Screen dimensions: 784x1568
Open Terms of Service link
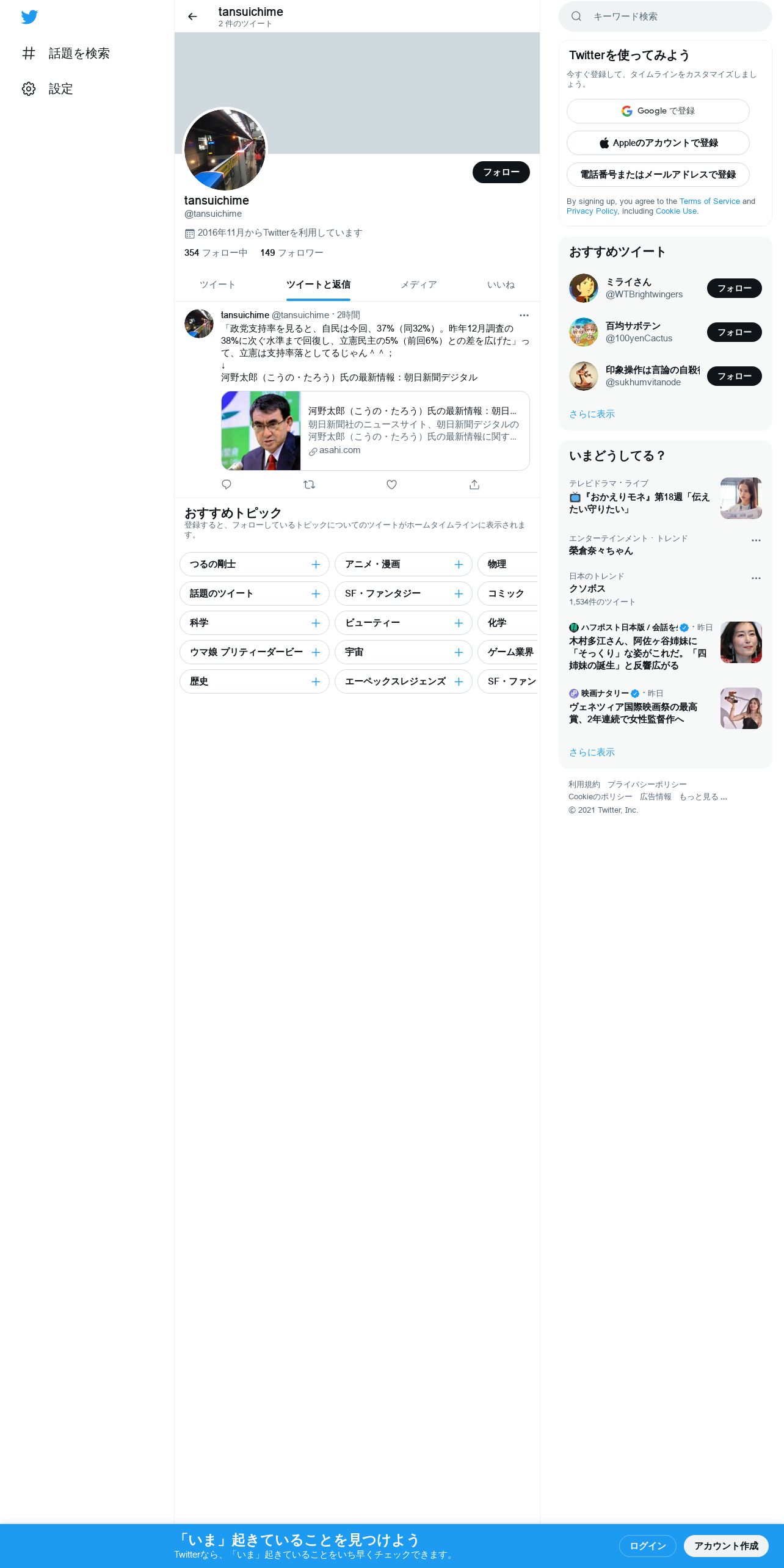coord(710,201)
